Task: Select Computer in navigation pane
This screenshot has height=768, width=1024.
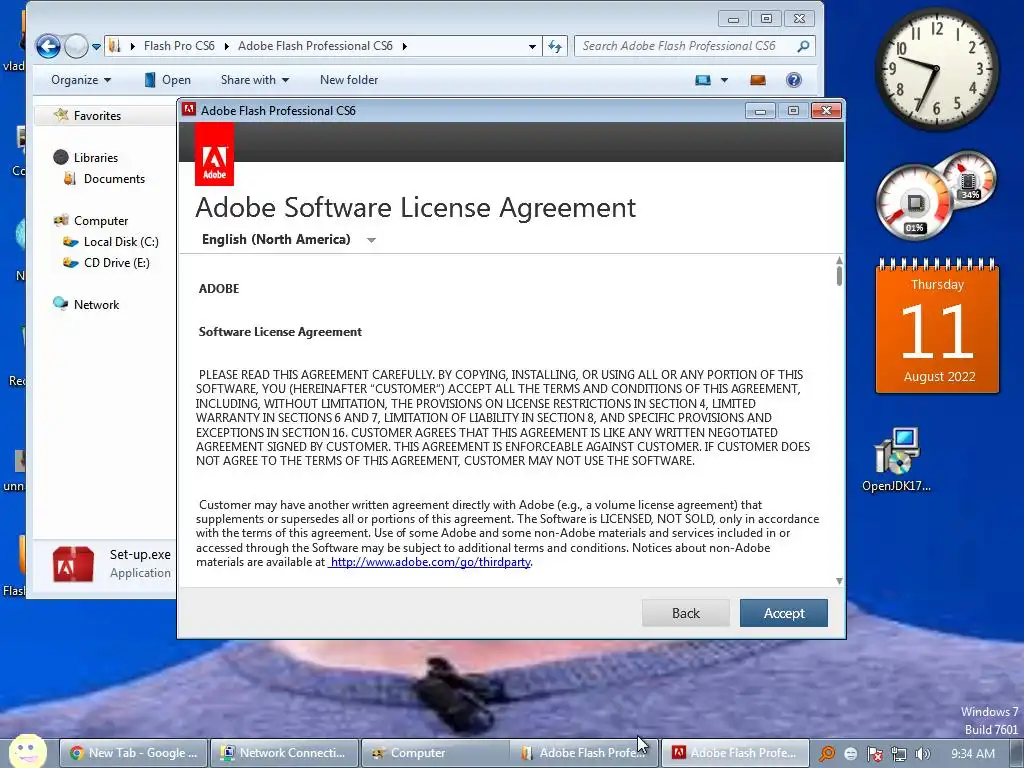Action: point(101,221)
